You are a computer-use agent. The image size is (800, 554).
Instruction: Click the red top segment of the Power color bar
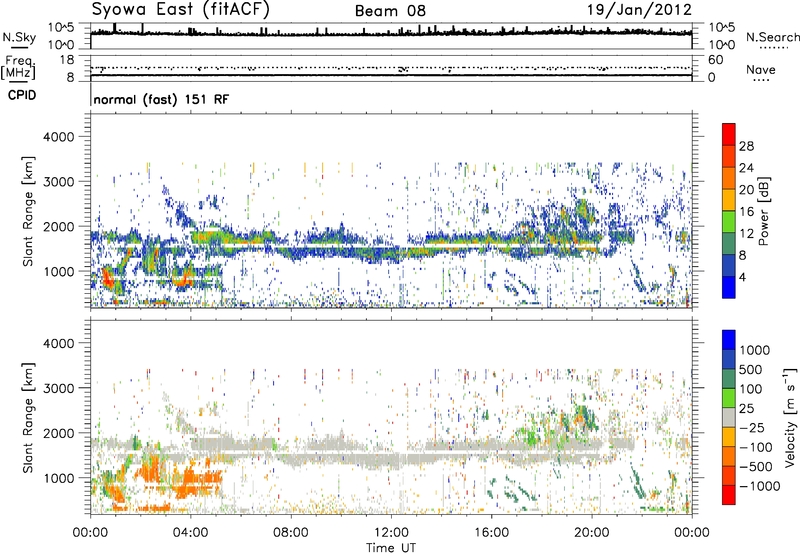tap(729, 134)
